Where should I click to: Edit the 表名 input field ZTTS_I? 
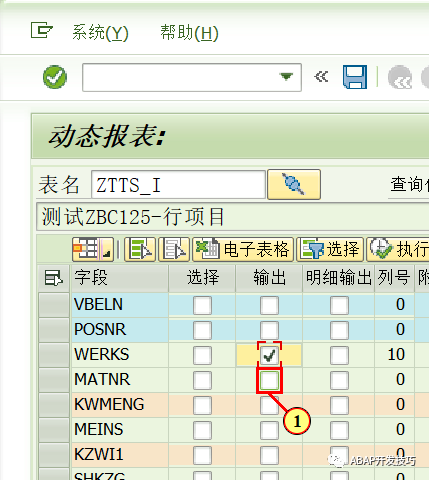click(x=178, y=184)
